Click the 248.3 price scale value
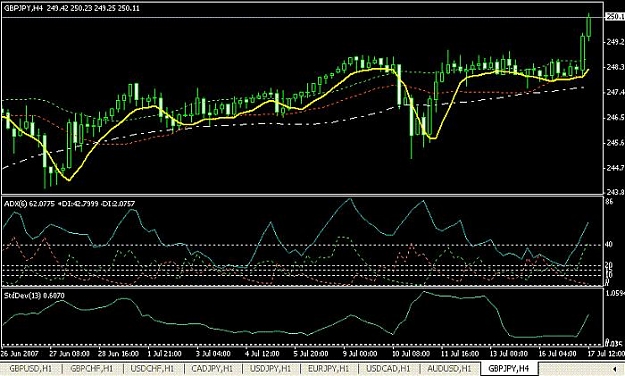Viewport: 625px width, 376px height. pos(614,67)
